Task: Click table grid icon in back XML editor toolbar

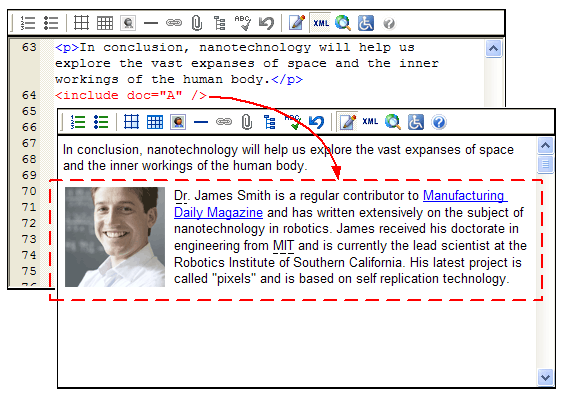Action: [105, 23]
